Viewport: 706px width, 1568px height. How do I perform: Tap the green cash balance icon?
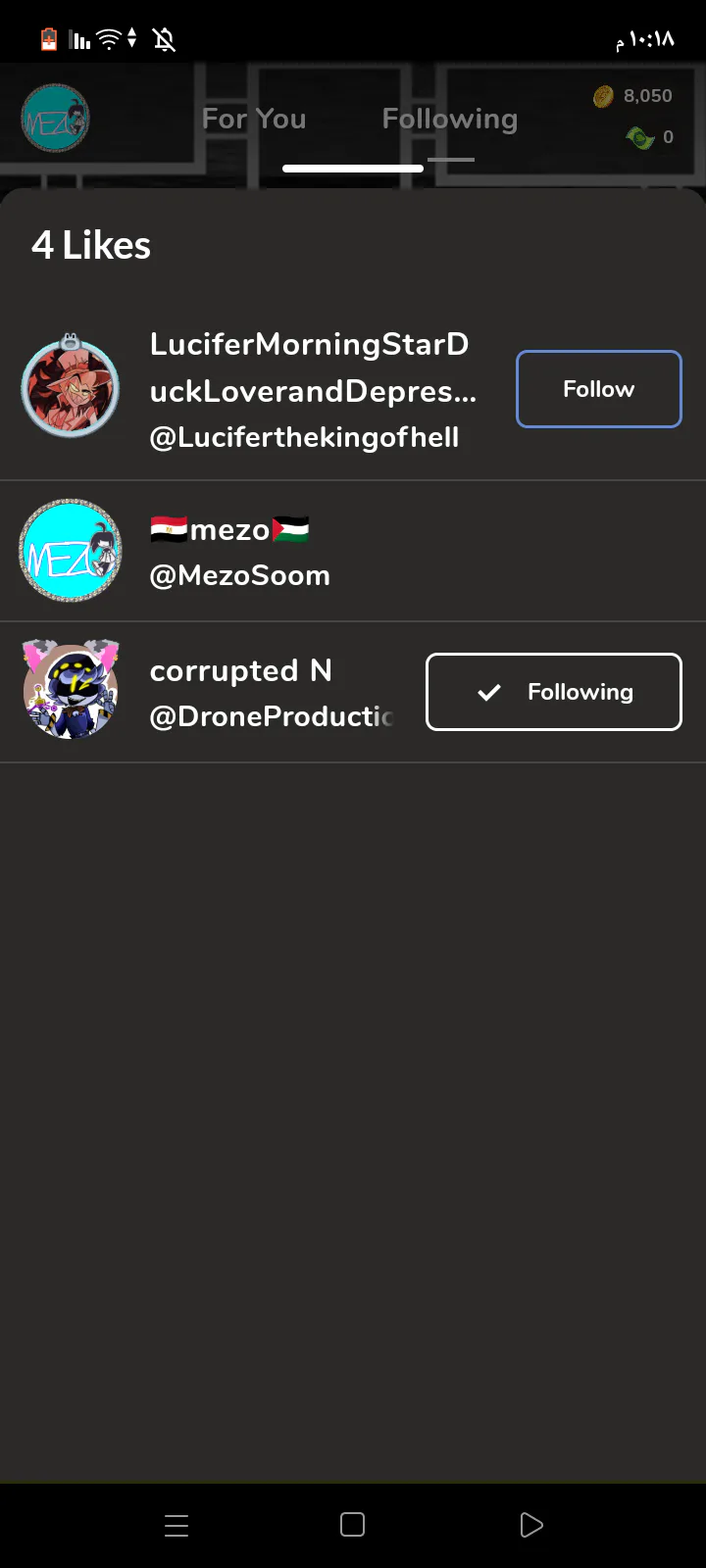640,137
